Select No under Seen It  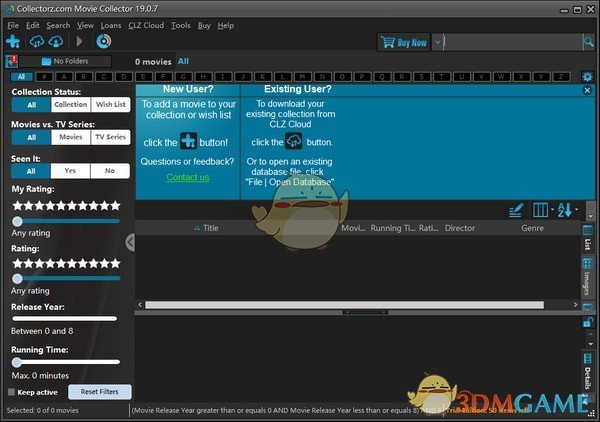click(110, 171)
